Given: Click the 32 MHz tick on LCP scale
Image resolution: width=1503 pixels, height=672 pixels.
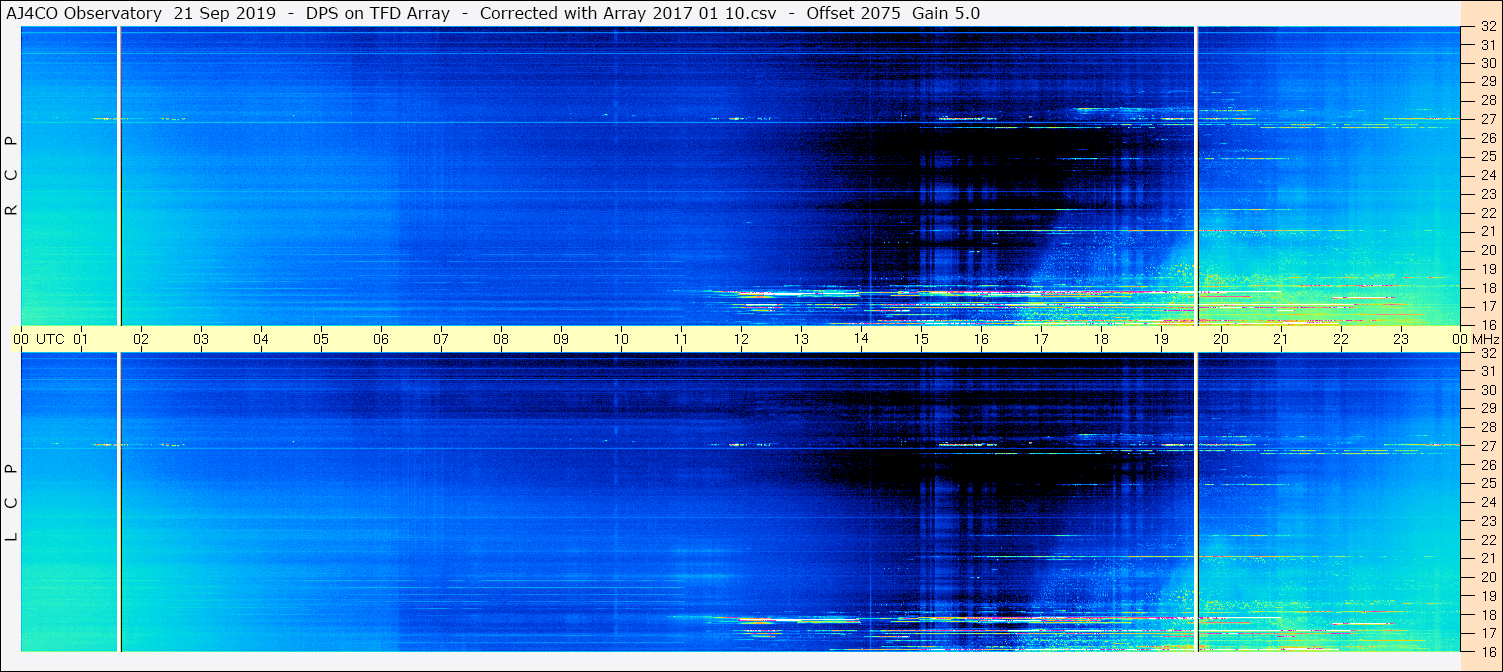Looking at the screenshot, I should [x=1488, y=353].
